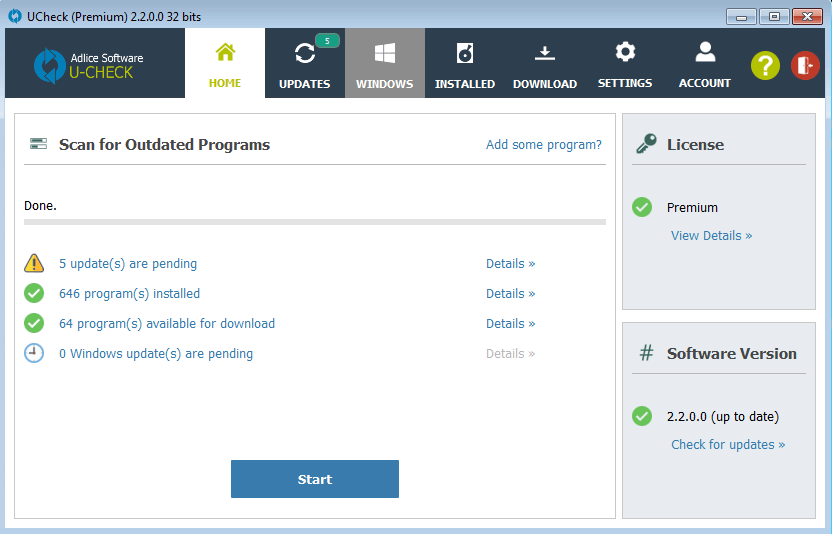The width and height of the screenshot is (832, 534).
Task: Click the yellow help question mark icon
Action: [x=765, y=66]
